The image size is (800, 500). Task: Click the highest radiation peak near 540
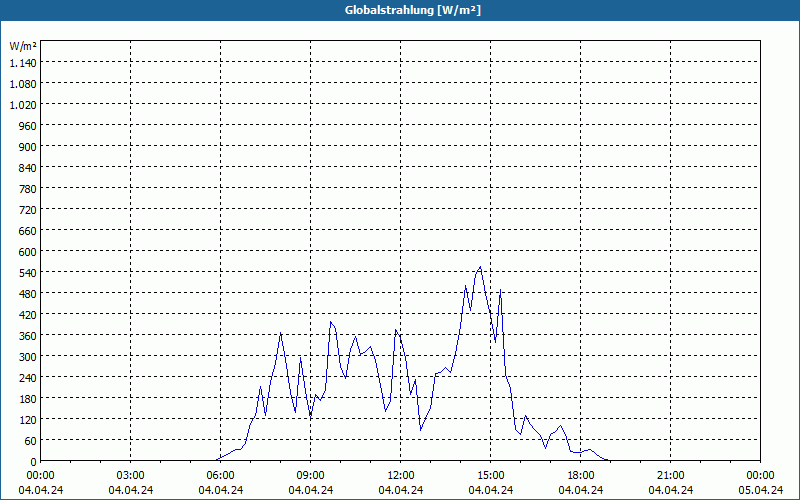pyautogui.click(x=480, y=267)
